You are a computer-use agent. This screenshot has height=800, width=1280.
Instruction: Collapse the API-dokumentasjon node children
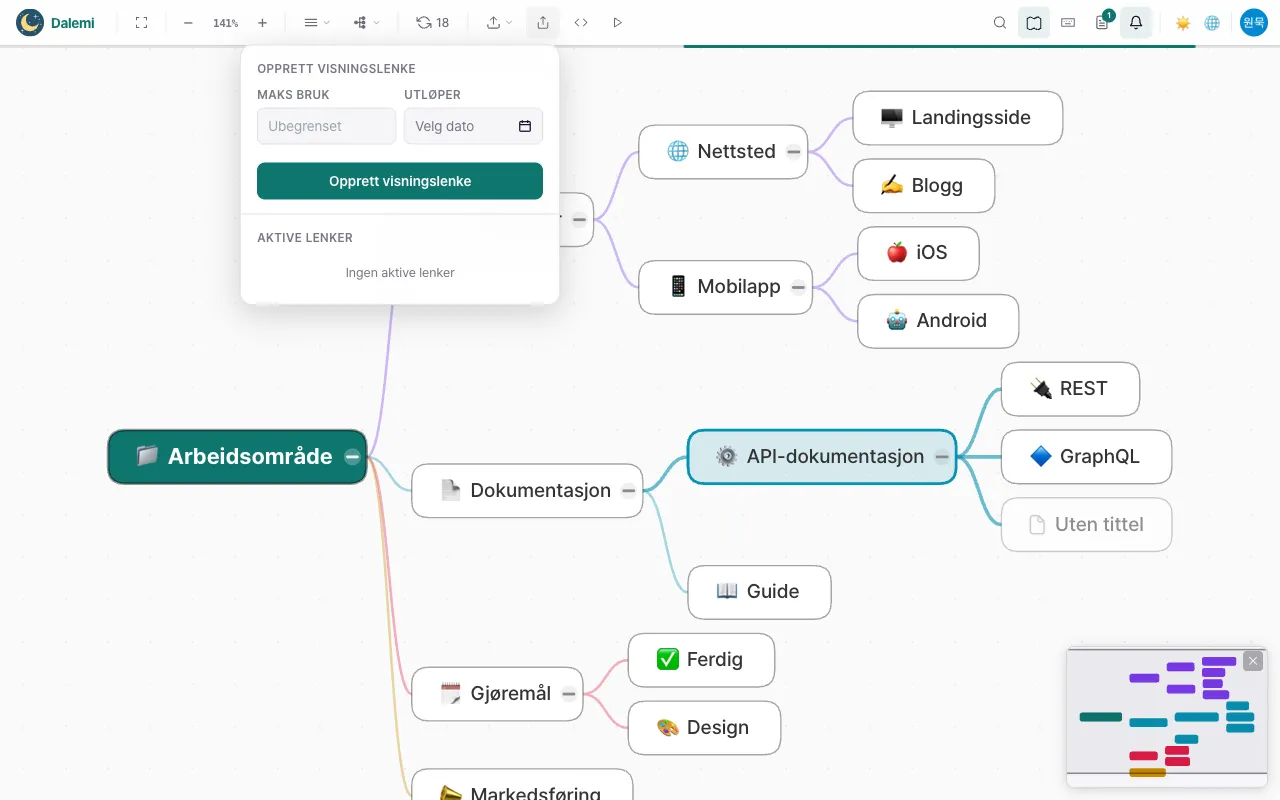942,457
